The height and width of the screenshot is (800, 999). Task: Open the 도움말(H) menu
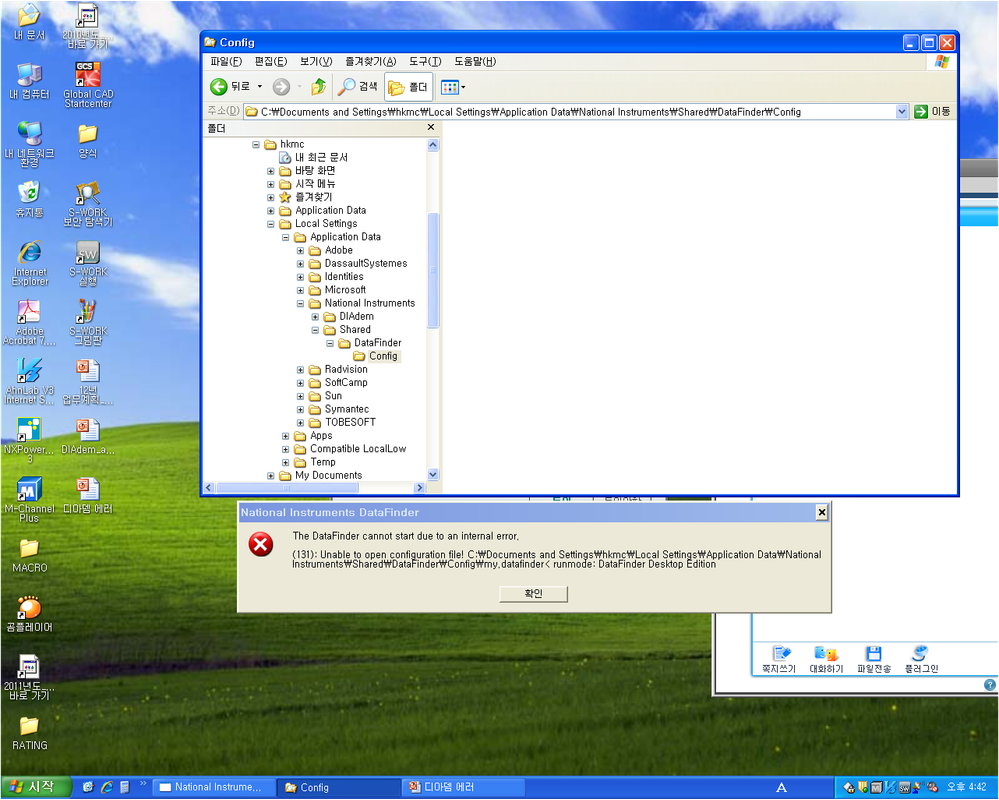pos(475,62)
